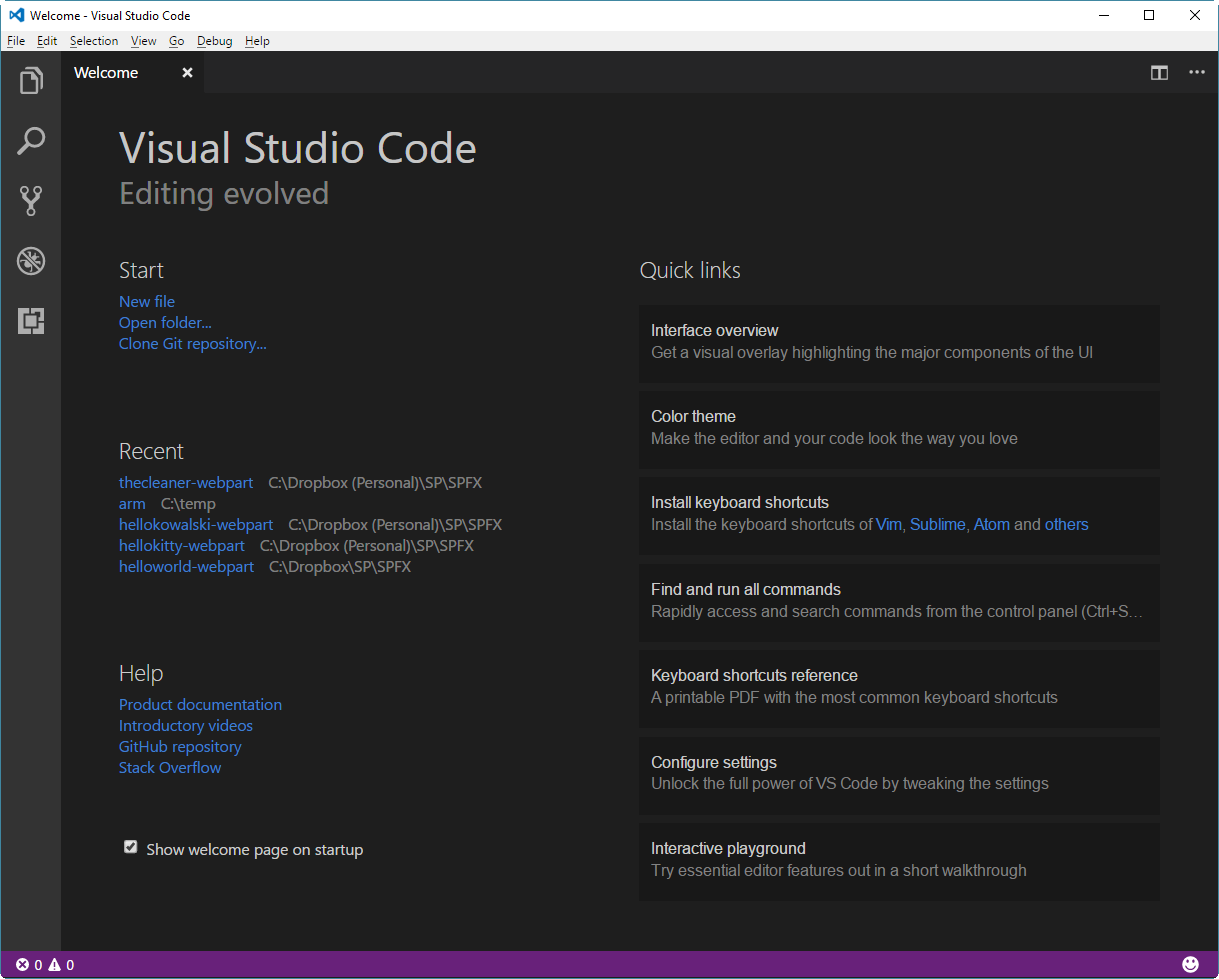
Task: Open the Source Control view icon
Action: pyautogui.click(x=31, y=201)
